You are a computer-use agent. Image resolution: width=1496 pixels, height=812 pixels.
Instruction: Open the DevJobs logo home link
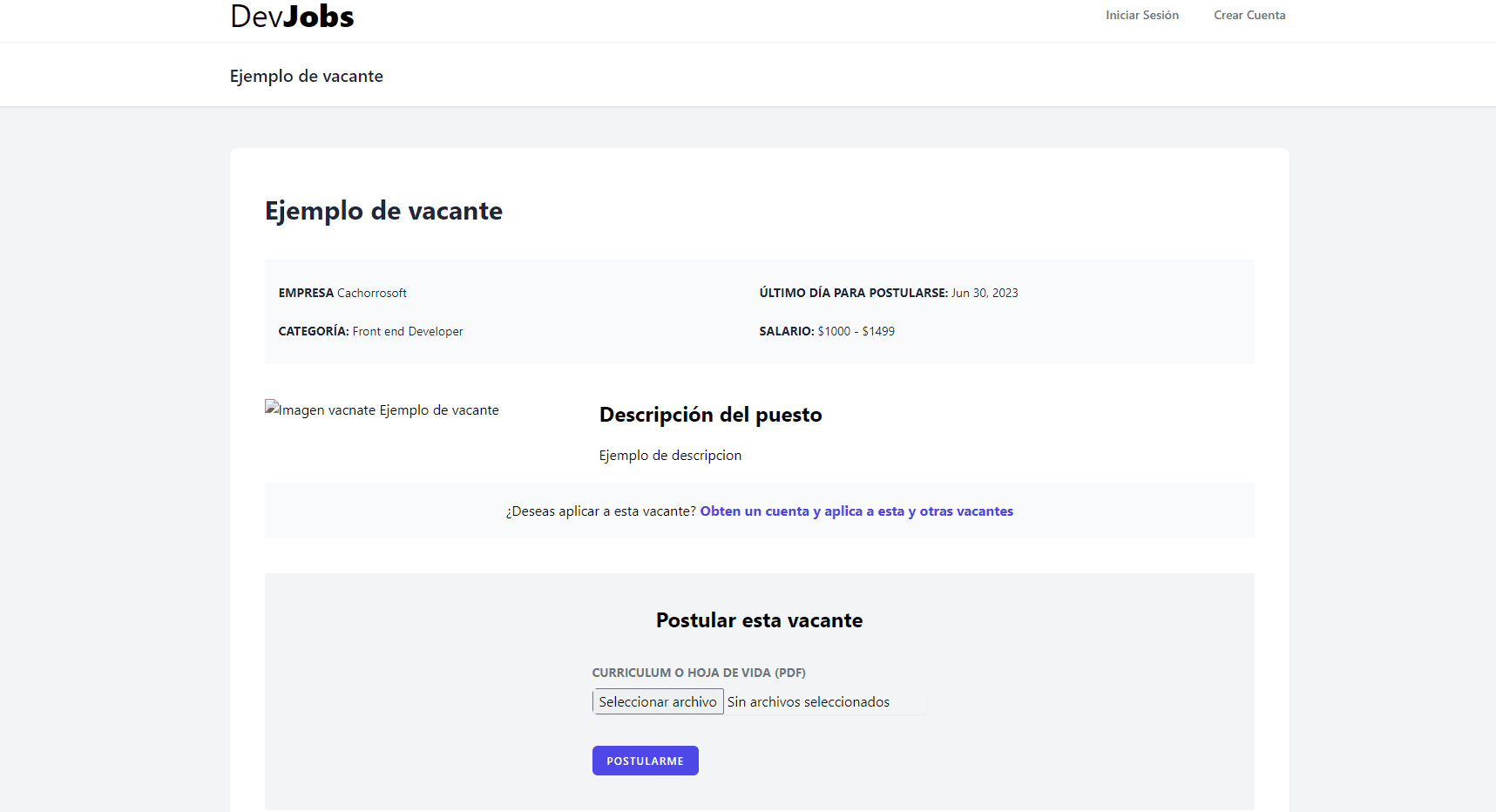tap(292, 16)
